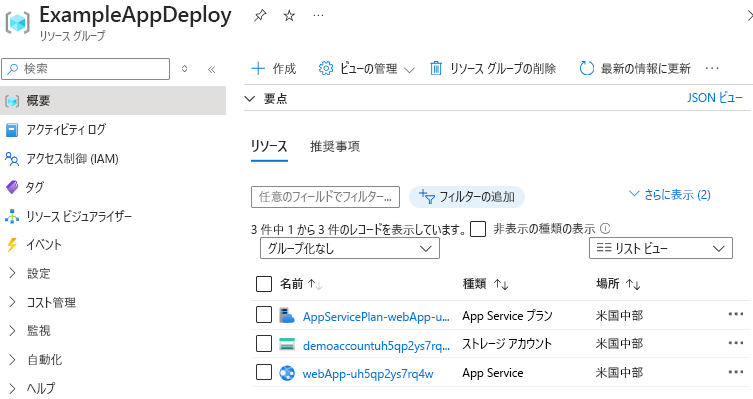753x399 pixels.
Task: Sort by 名前 column arrows
Action: tap(315, 284)
